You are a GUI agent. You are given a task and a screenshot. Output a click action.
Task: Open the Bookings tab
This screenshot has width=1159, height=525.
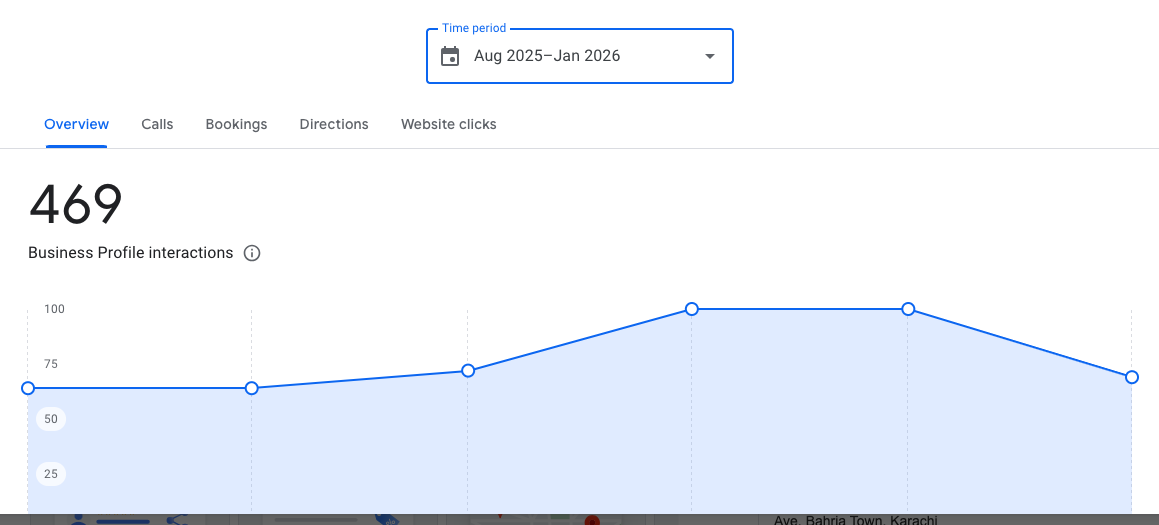tap(236, 124)
